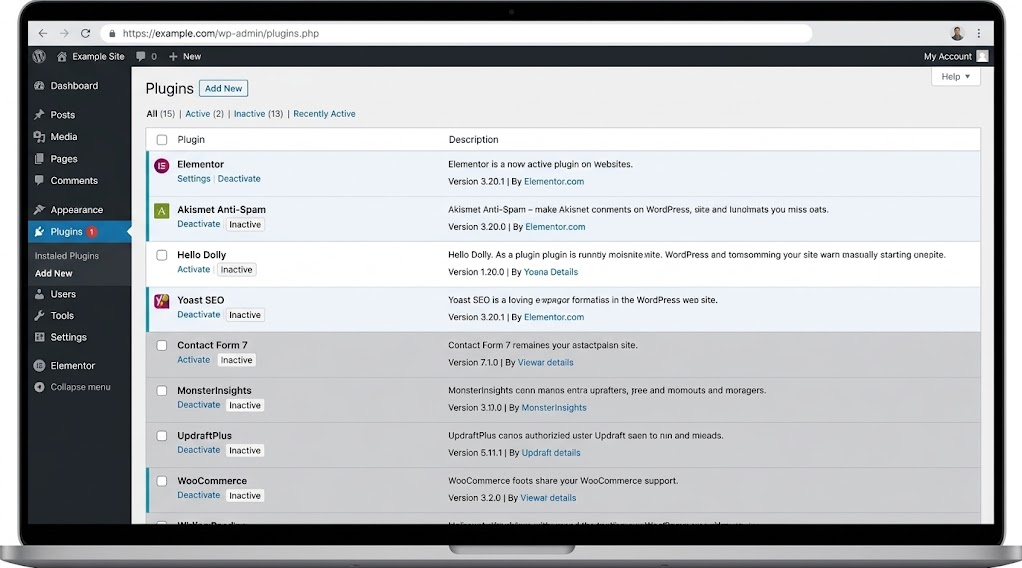1022x568 pixels.
Task: Click the Users icon in the sidebar
Action: tap(39, 294)
